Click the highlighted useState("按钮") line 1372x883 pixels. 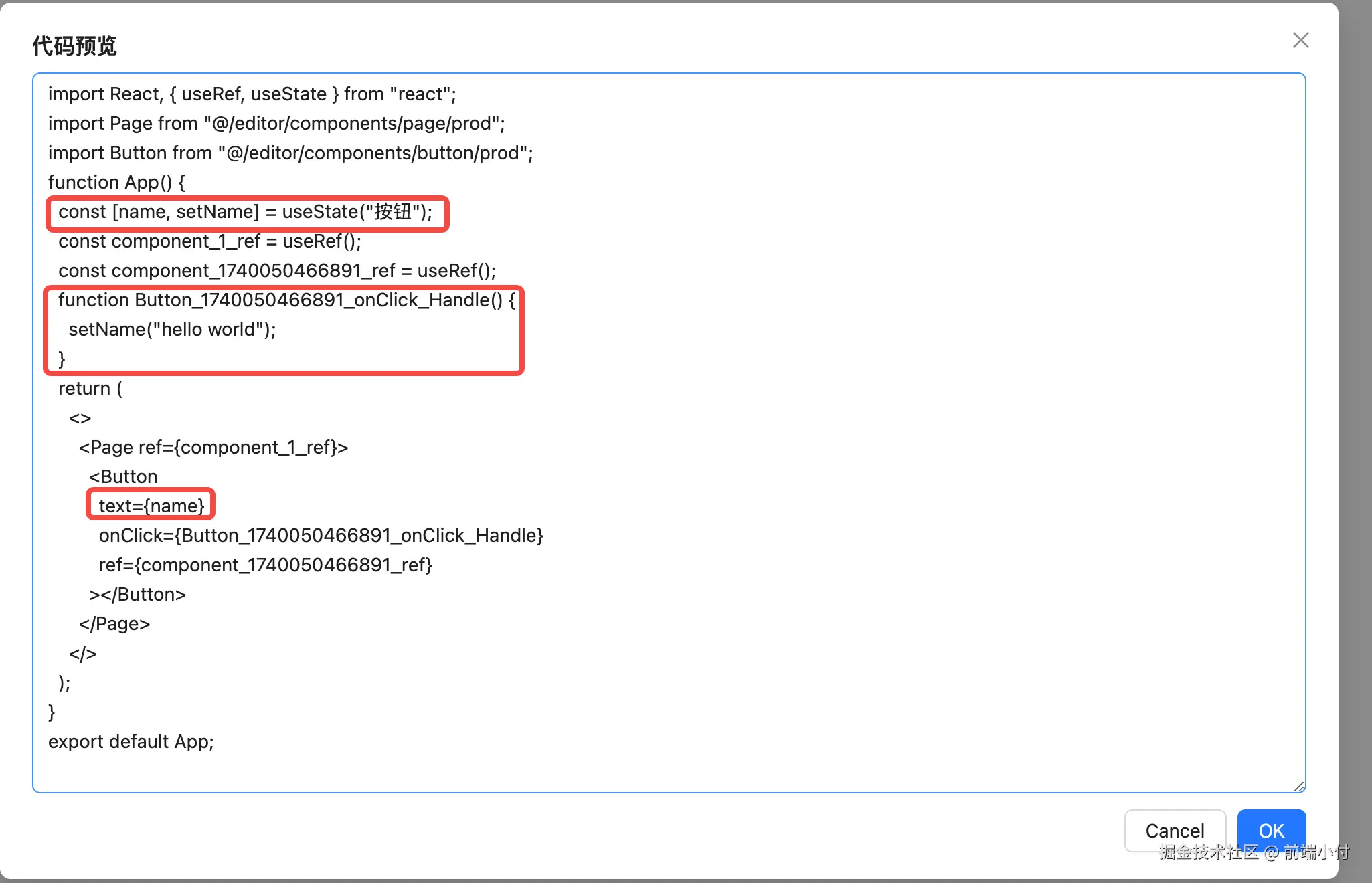pyautogui.click(x=245, y=212)
